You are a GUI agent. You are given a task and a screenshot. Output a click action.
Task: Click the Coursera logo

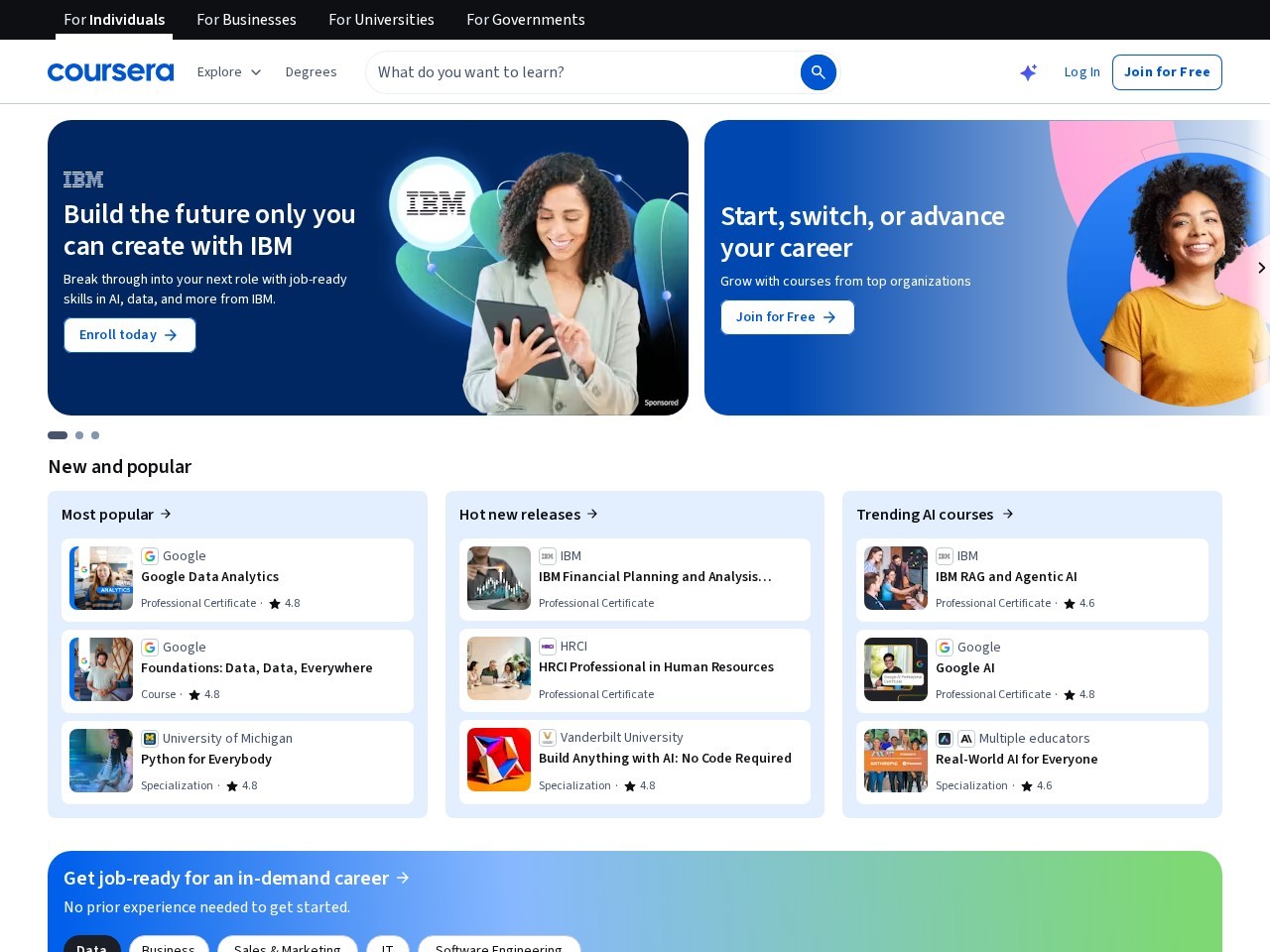click(x=110, y=72)
